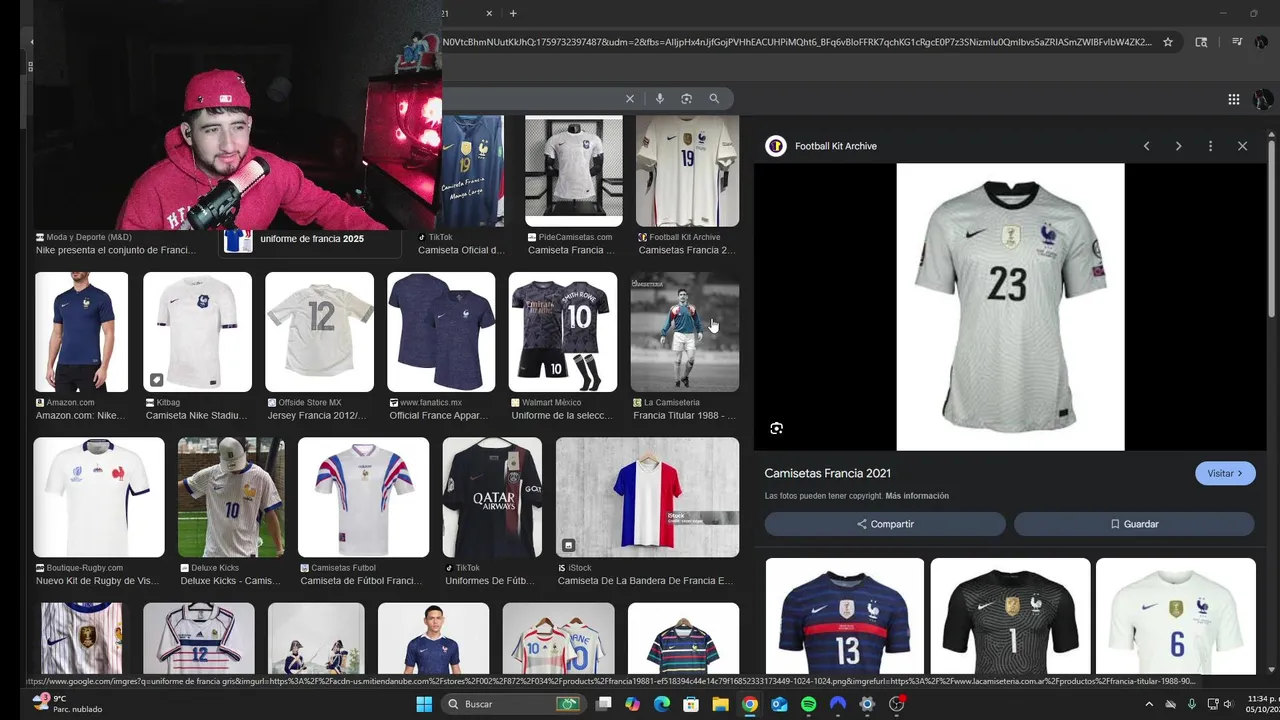The width and height of the screenshot is (1280, 720).
Task: Open bottom-row number 12 retro jersey
Action: [x=199, y=638]
